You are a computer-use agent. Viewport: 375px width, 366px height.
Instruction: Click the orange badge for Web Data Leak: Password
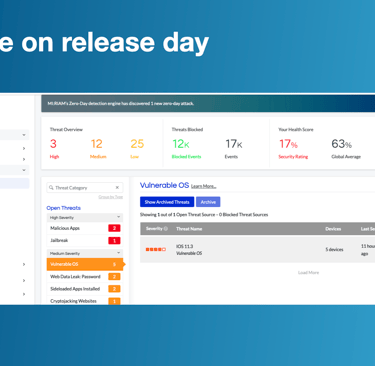click(114, 277)
